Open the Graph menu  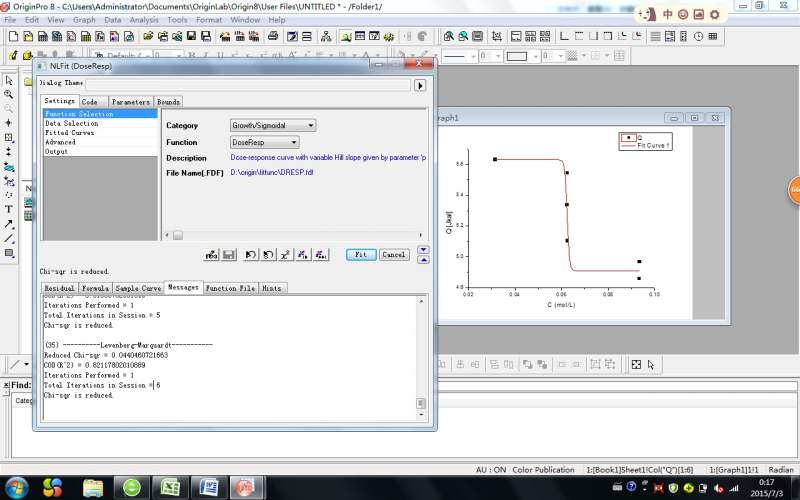[84, 20]
